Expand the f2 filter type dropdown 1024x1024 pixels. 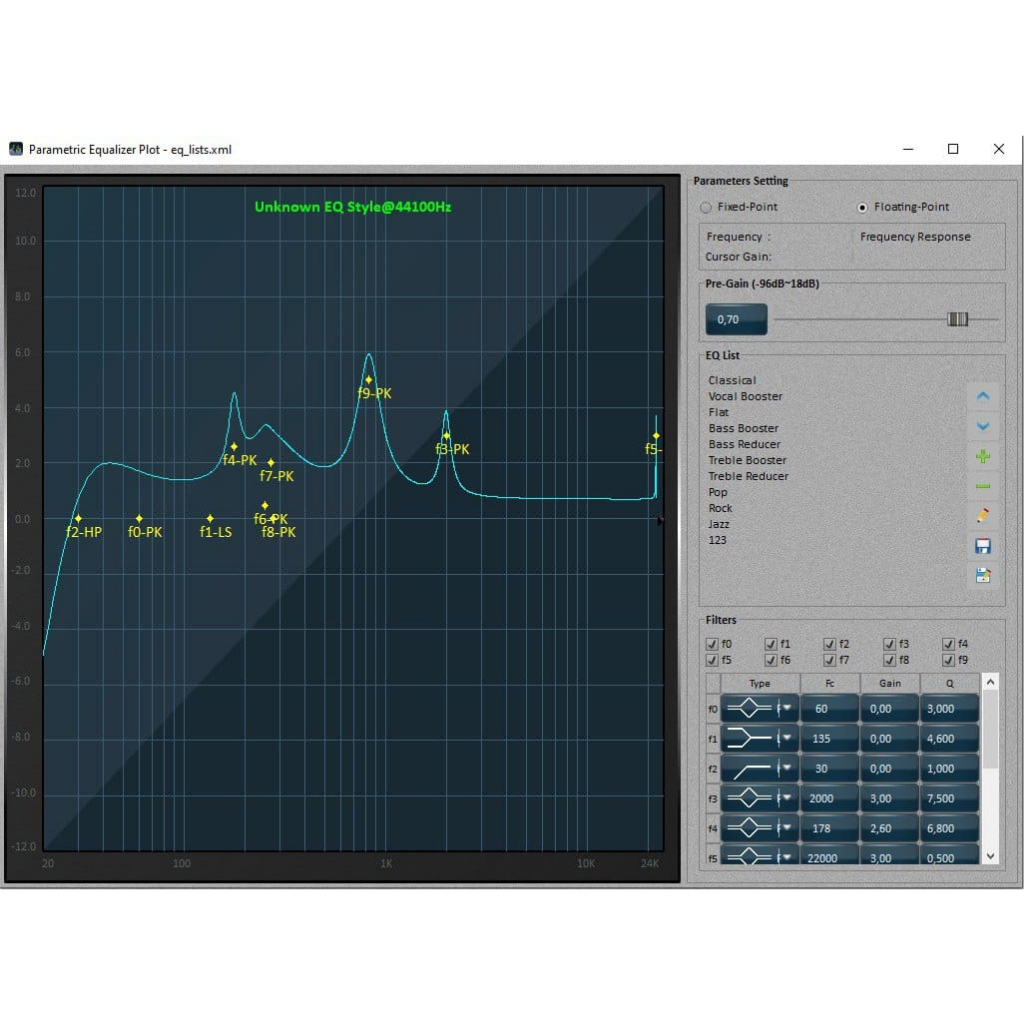788,769
